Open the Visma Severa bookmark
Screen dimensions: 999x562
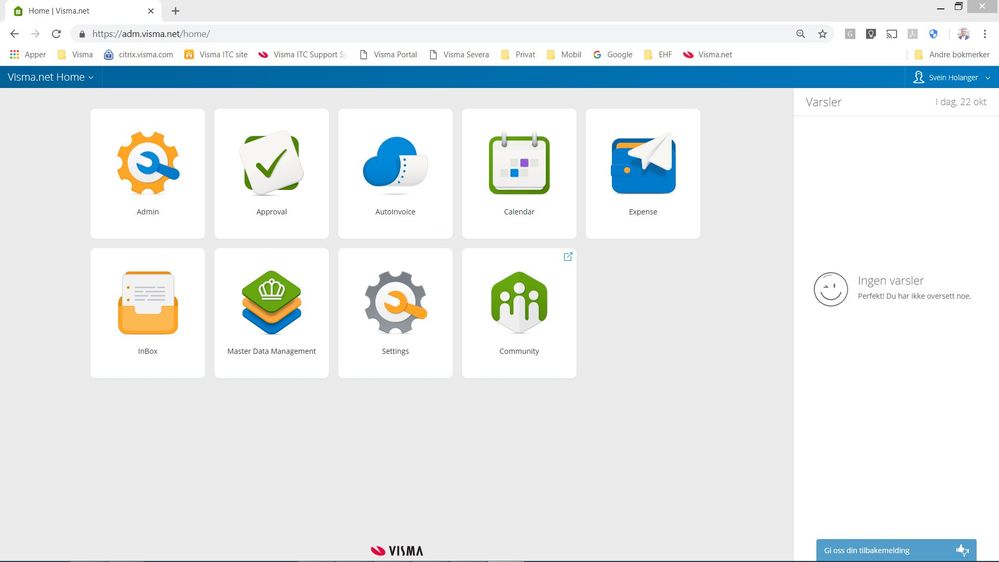pyautogui.click(x=459, y=55)
